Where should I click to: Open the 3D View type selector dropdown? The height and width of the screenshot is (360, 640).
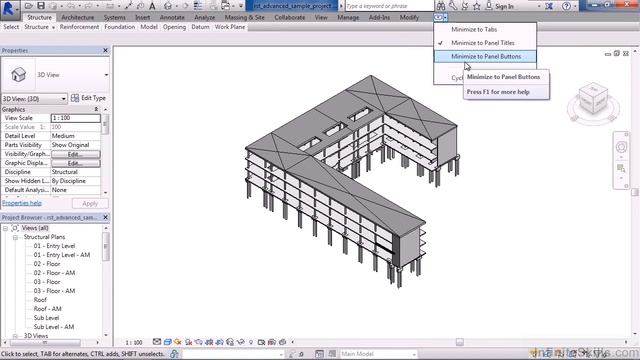coord(106,75)
